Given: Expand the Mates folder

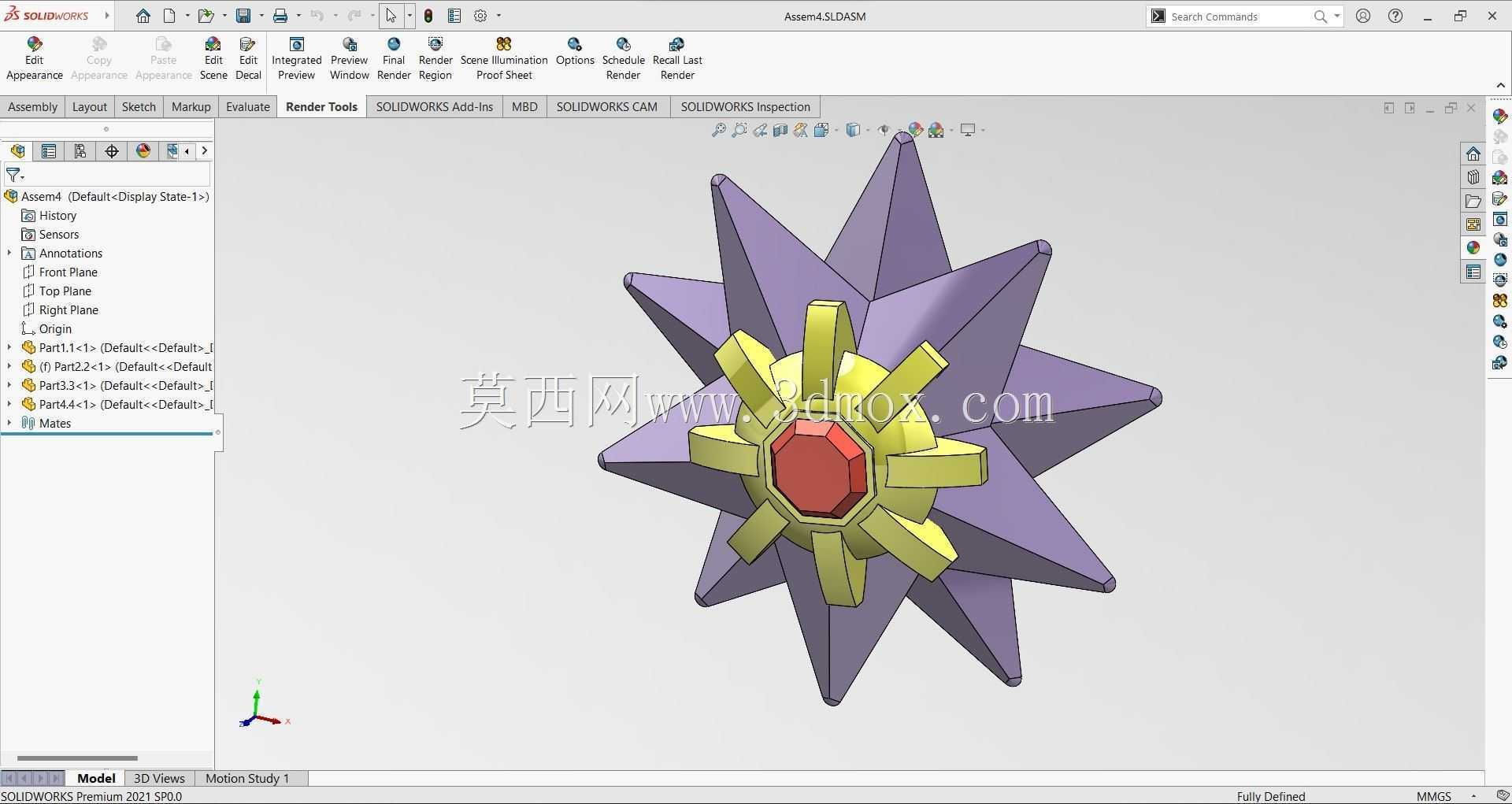Looking at the screenshot, I should 9,423.
